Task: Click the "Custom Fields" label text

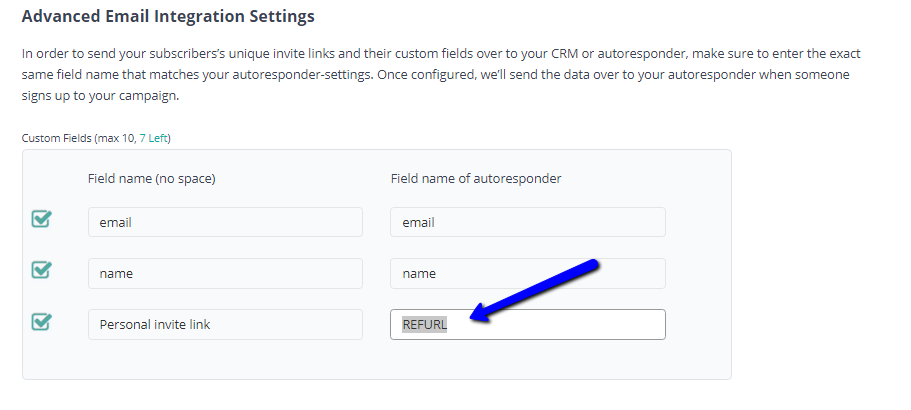Action: [x=58, y=138]
